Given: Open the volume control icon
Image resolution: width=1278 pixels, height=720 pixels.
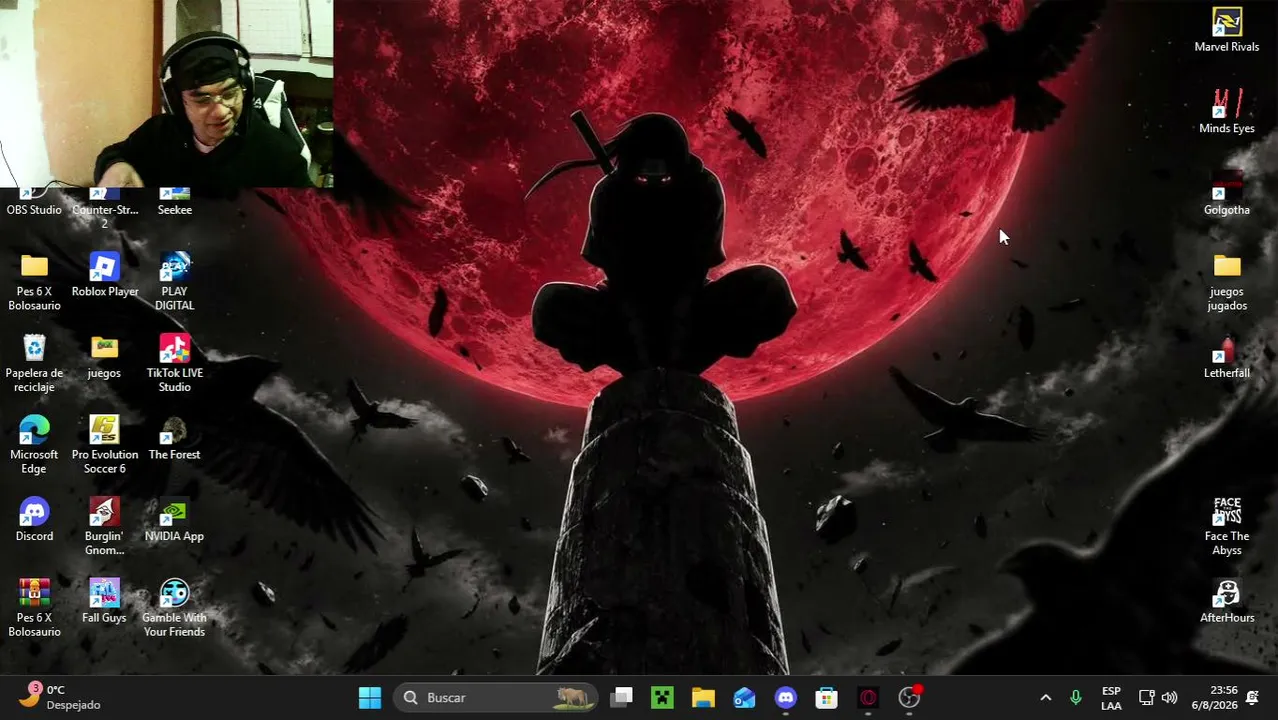Looking at the screenshot, I should pyautogui.click(x=1169, y=698).
